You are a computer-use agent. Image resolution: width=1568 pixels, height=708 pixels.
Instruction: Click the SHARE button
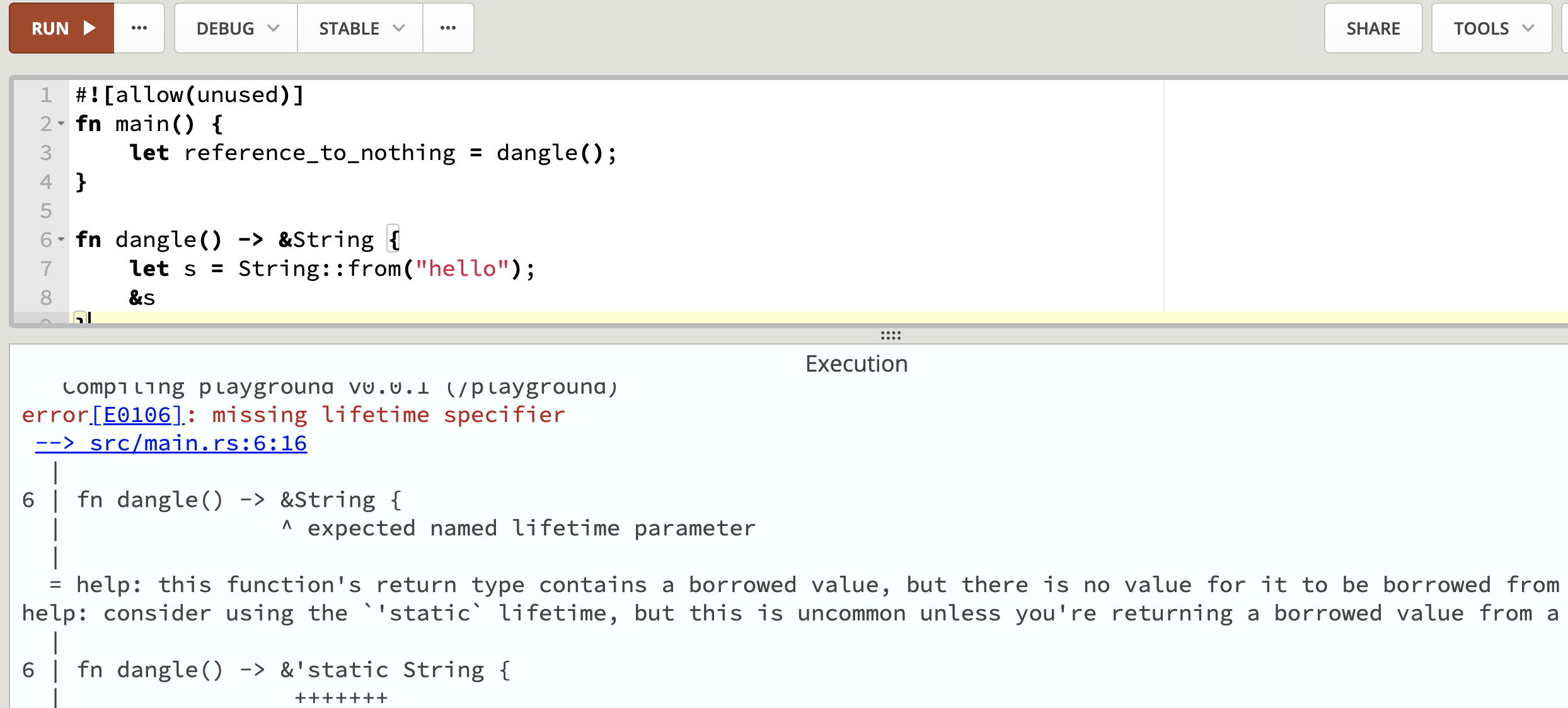click(1373, 28)
